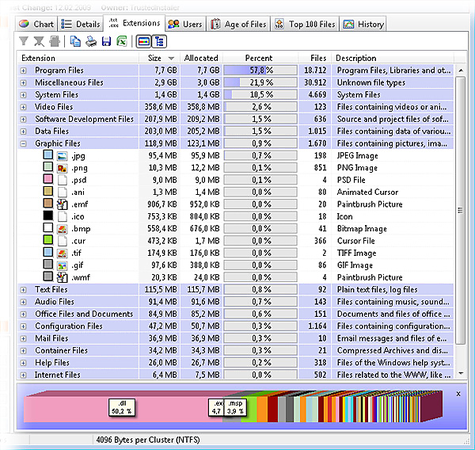Click the printer icon to print the list
This screenshot has width=475, height=450.
pos(91,41)
